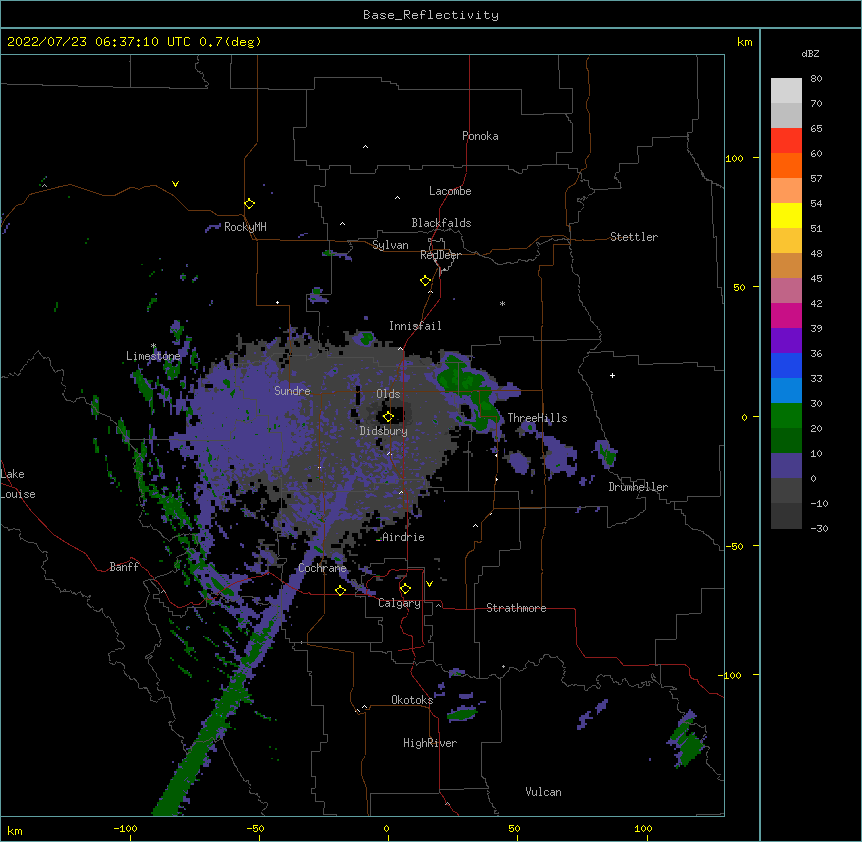Click the Banff label
The height and width of the screenshot is (842, 862).
point(124,567)
